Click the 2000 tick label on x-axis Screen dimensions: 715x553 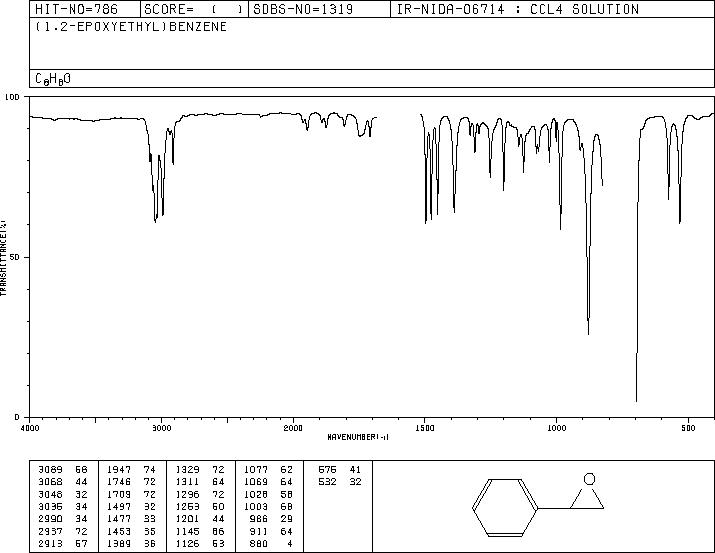coord(293,428)
